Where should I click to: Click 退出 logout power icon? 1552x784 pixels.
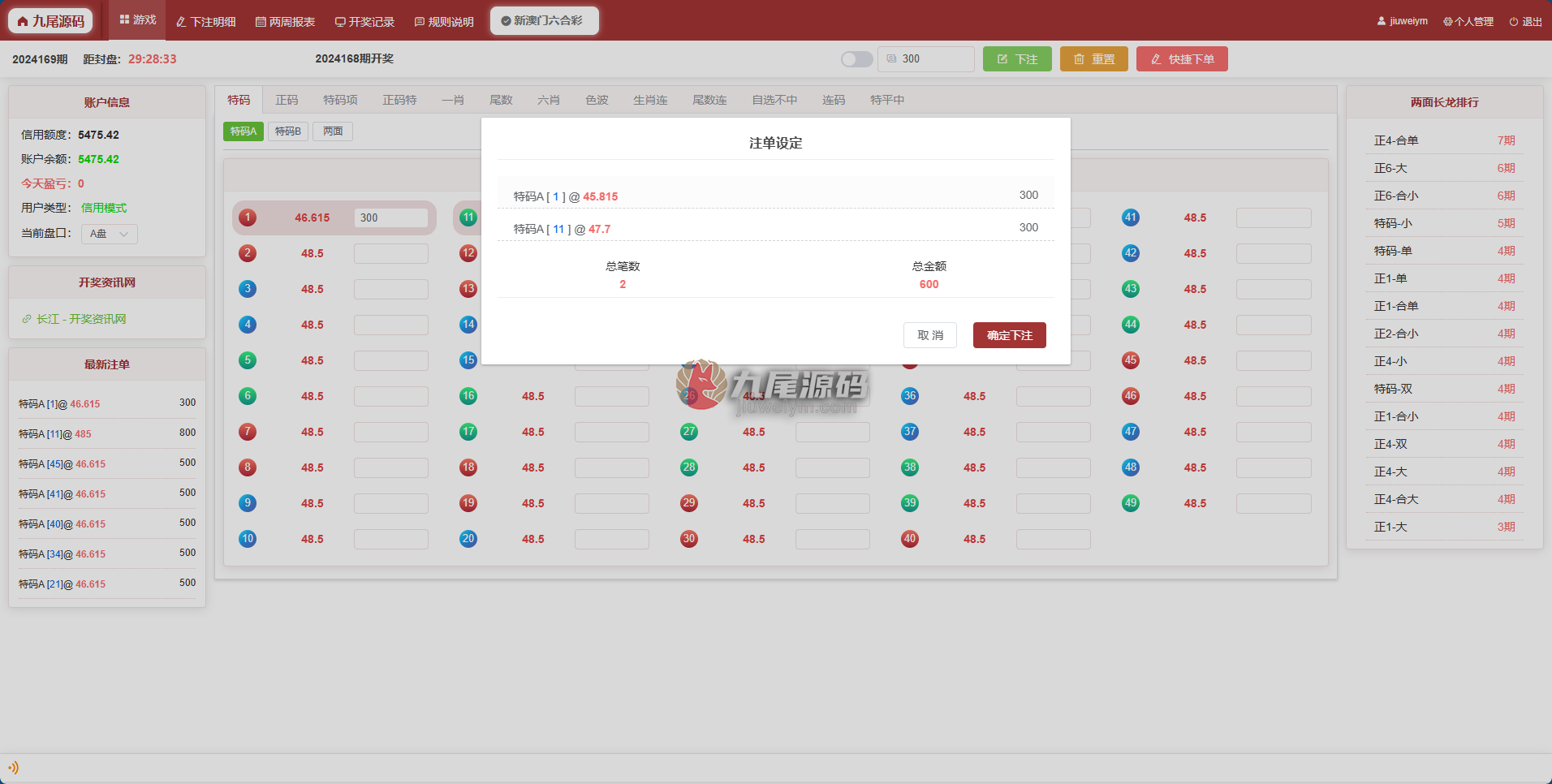point(1513,22)
